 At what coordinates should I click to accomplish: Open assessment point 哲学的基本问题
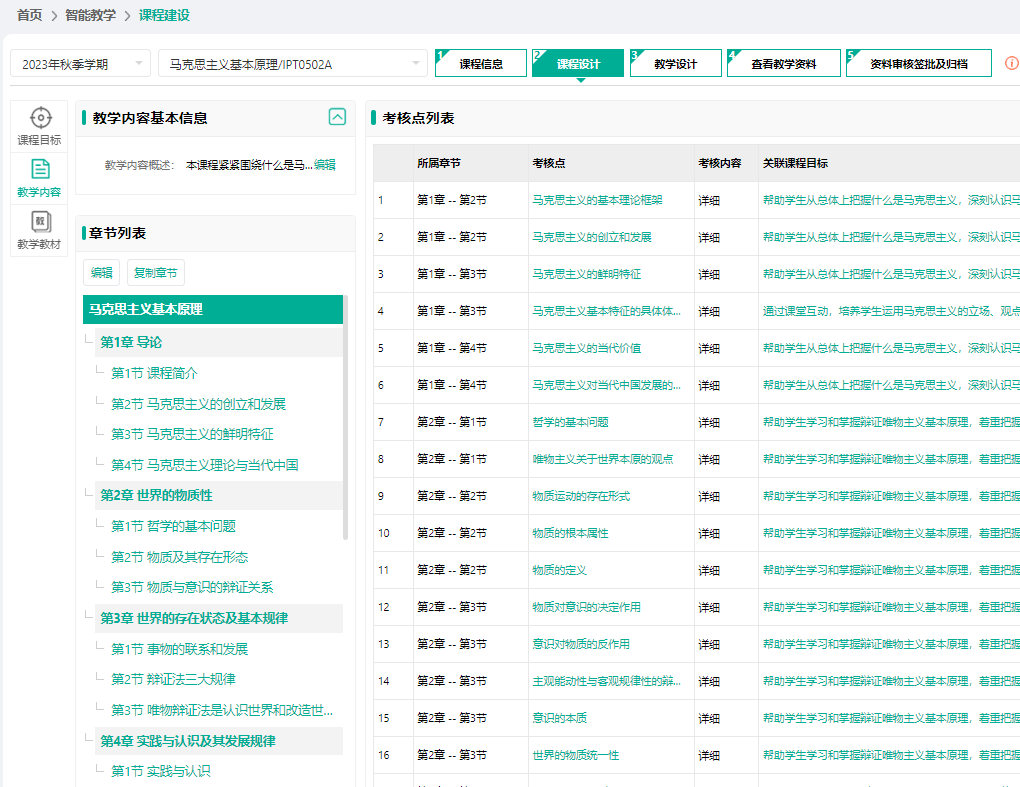click(x=570, y=422)
